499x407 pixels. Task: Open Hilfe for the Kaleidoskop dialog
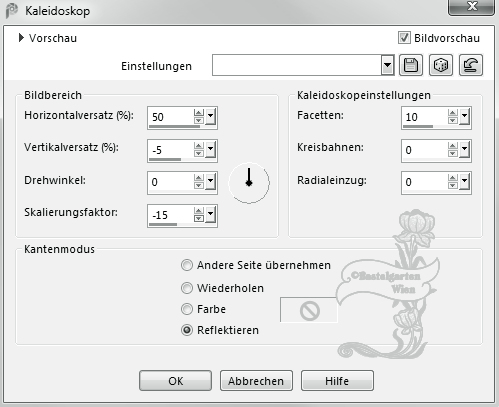[x=337, y=381]
